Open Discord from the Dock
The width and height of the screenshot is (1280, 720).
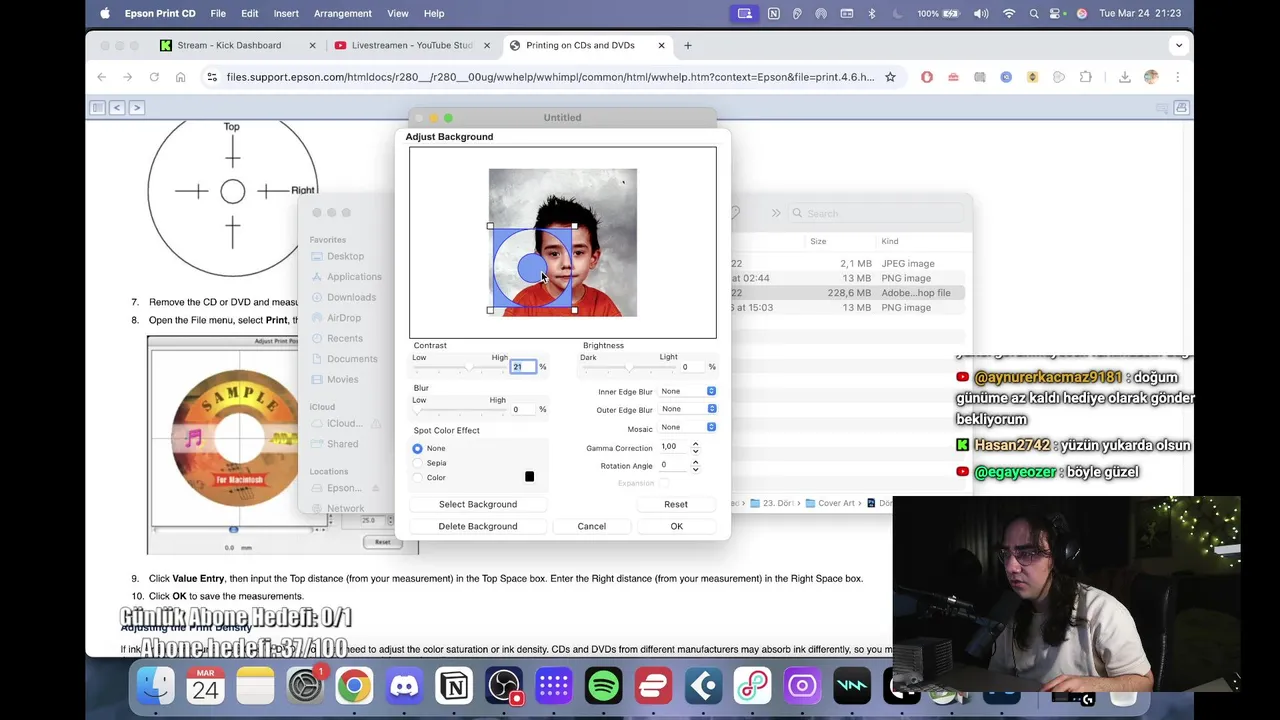(x=404, y=686)
